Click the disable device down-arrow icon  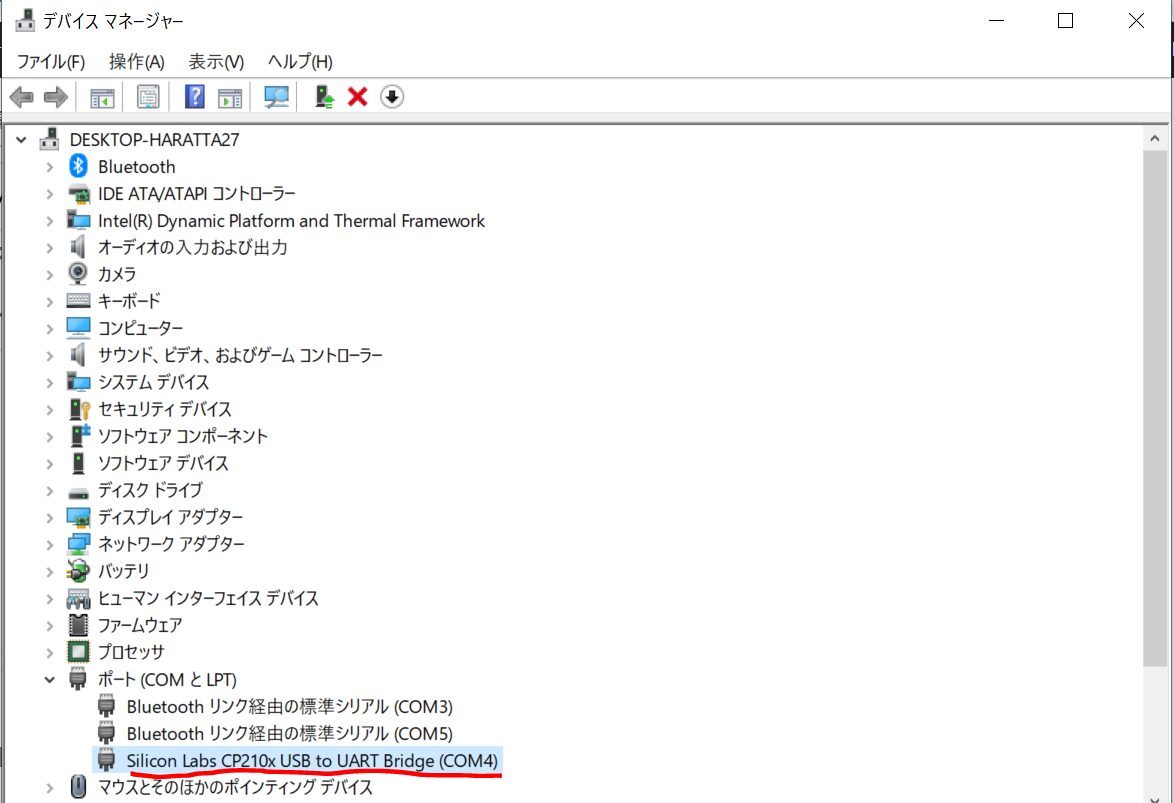pyautogui.click(x=392, y=97)
